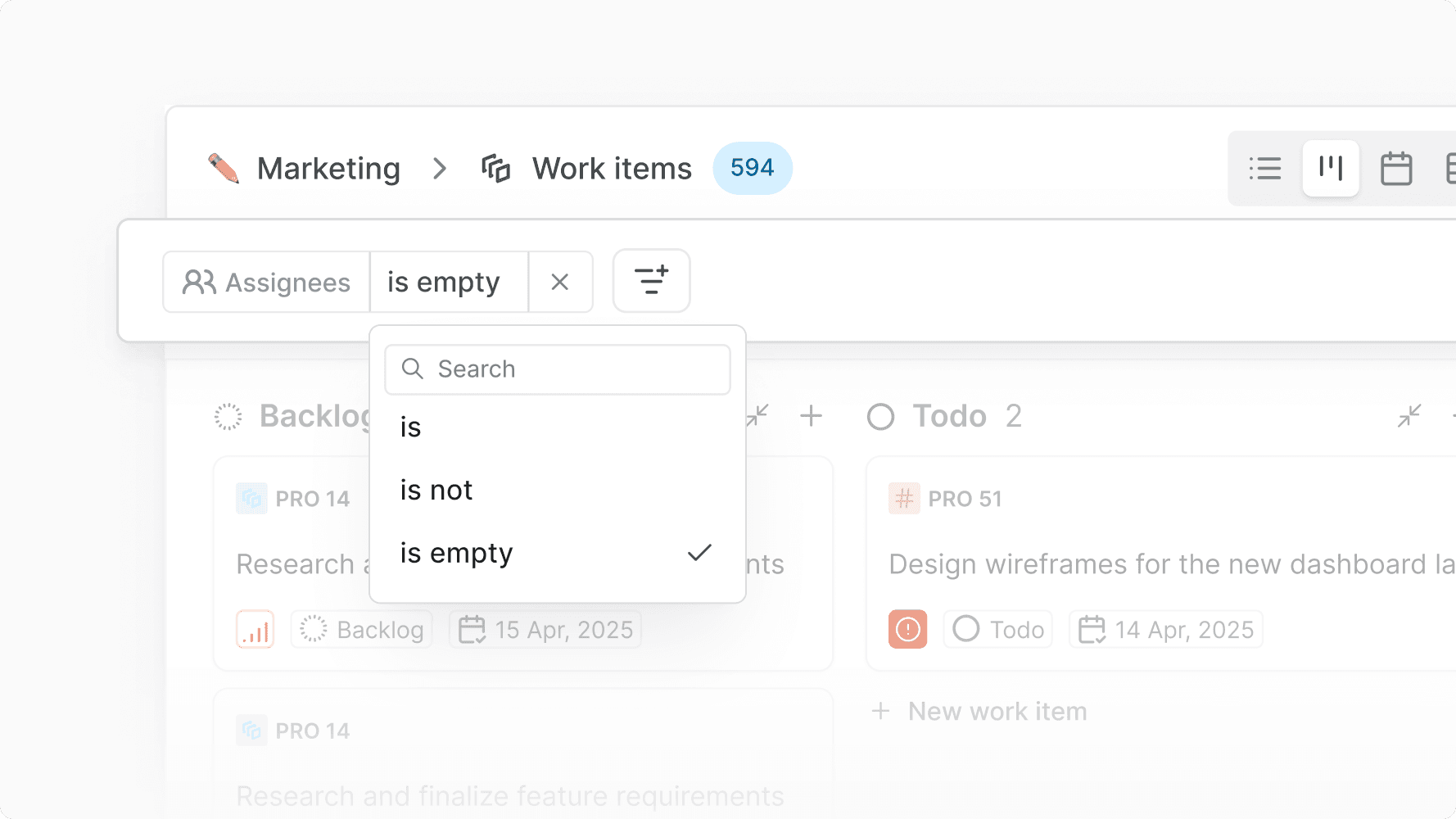
Task: Open the Todo state dropdown on PRO 51
Action: tap(997, 629)
